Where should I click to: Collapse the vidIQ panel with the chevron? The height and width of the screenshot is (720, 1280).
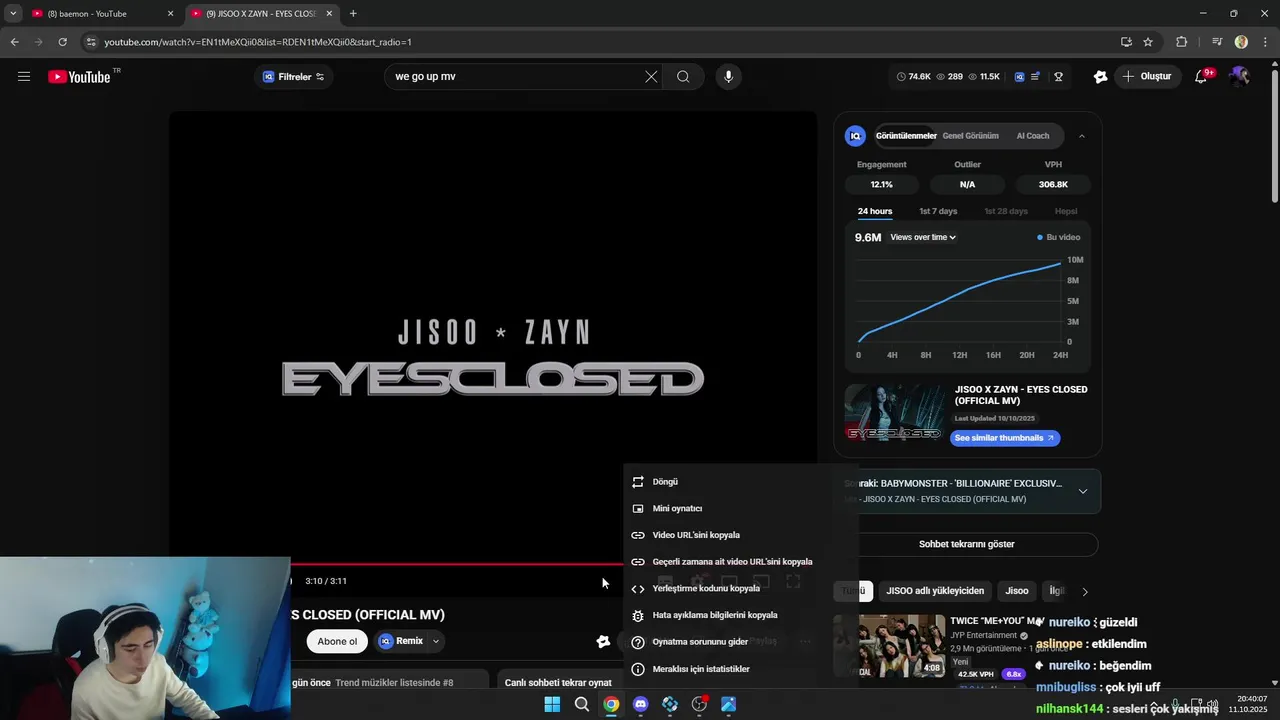coord(1081,136)
